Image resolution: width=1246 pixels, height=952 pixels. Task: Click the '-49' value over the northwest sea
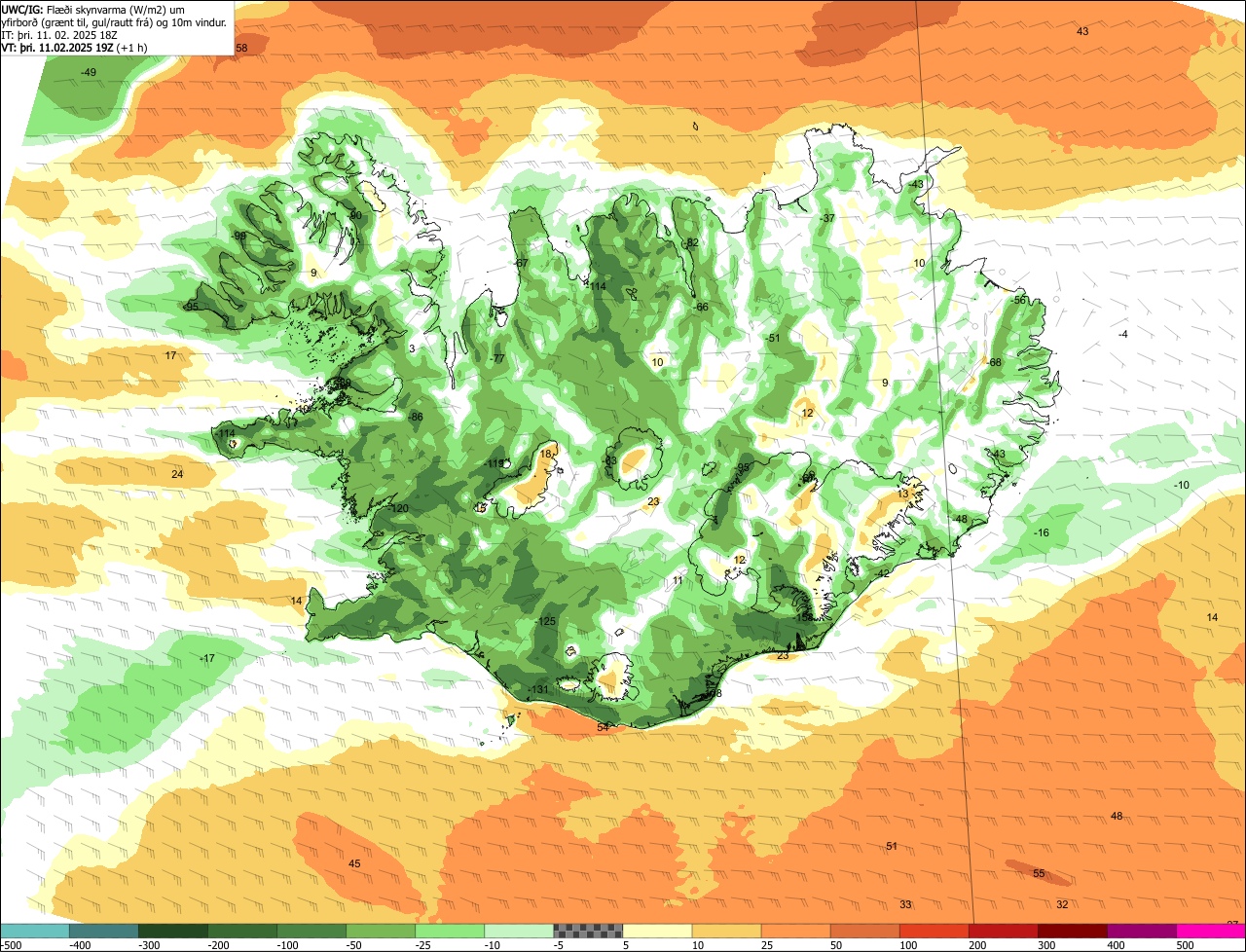pyautogui.click(x=89, y=73)
